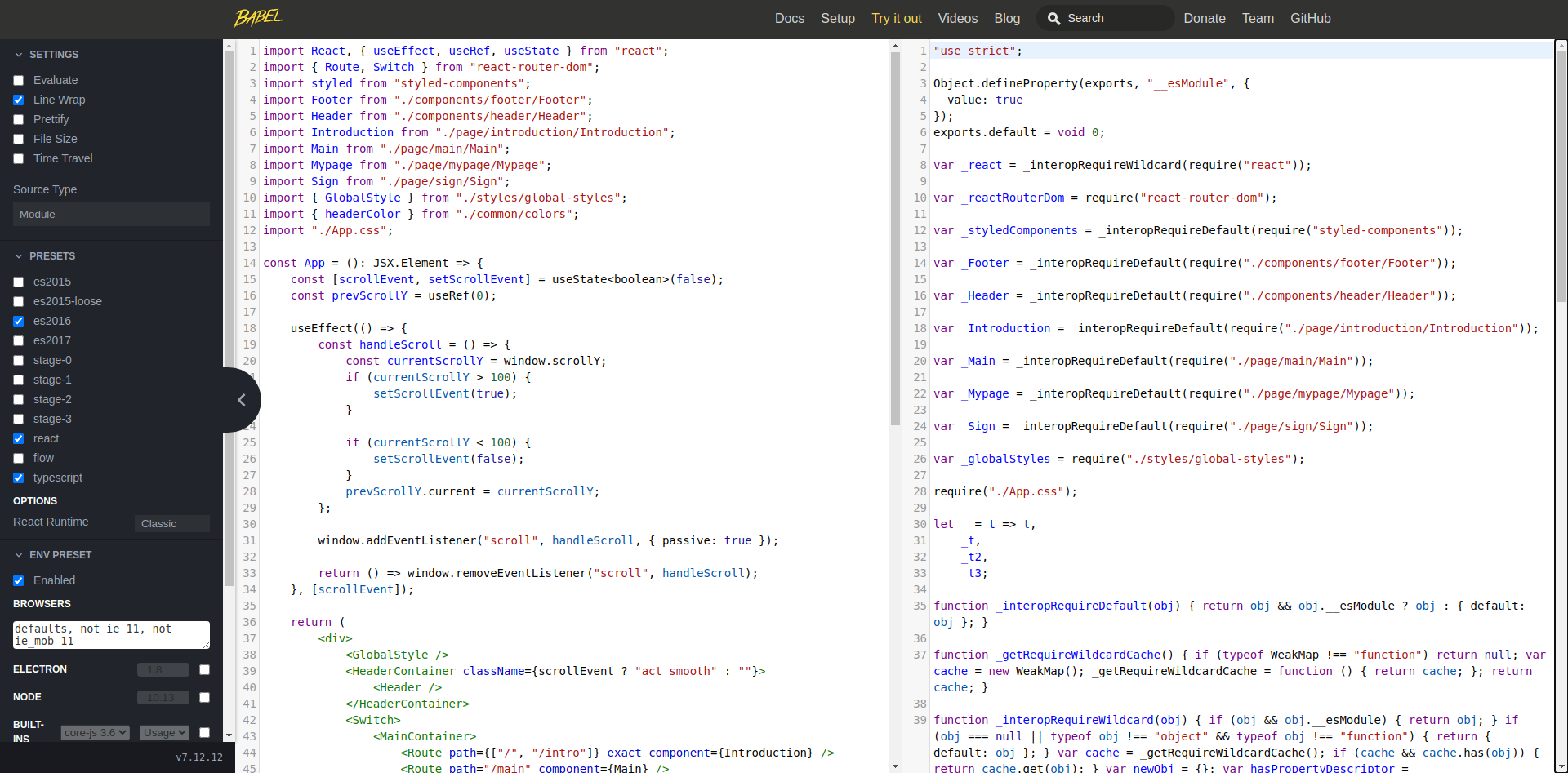The image size is (1568, 773).
Task: Open the Team page
Action: pos(1258,18)
